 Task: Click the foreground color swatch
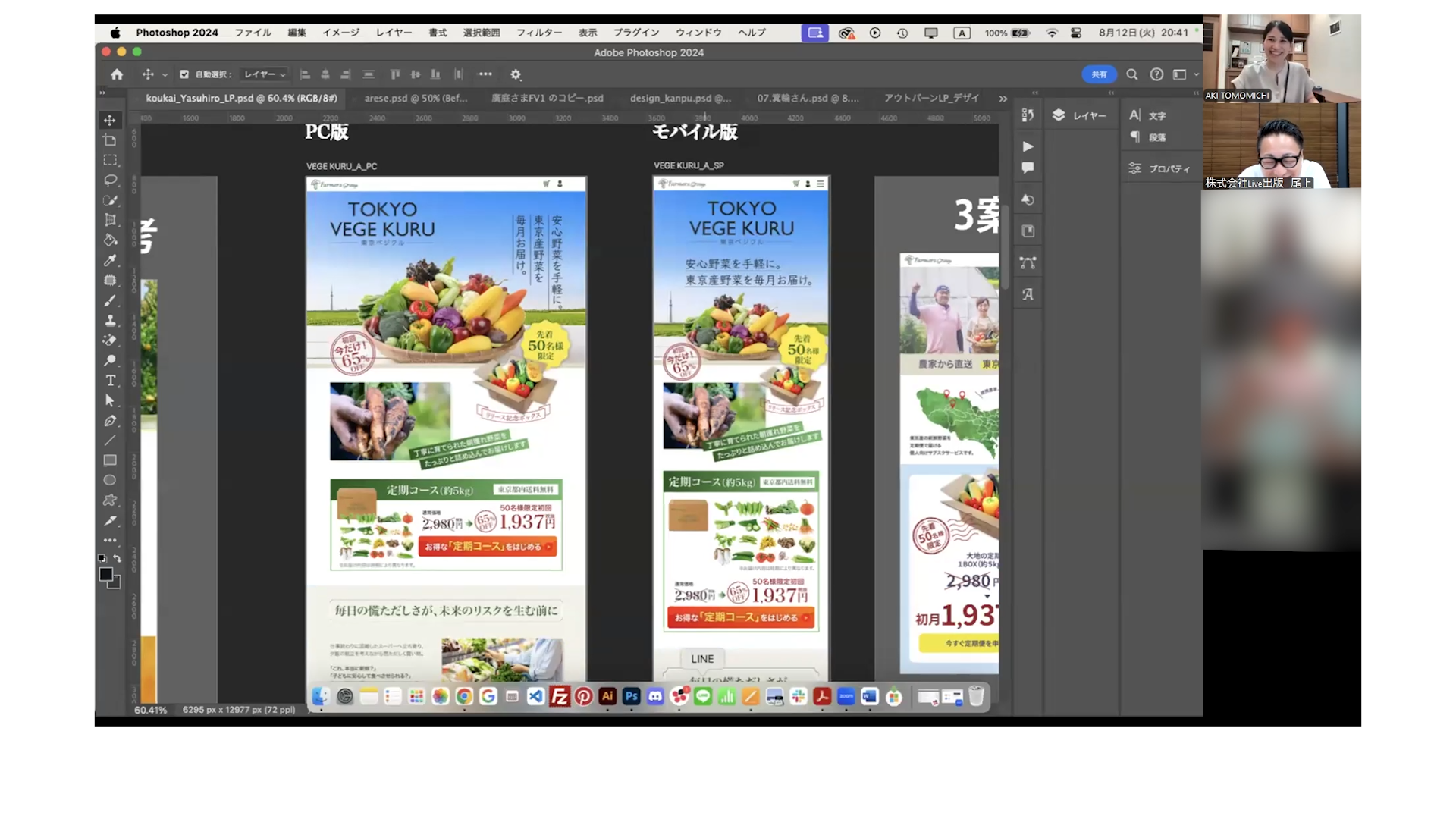(x=106, y=574)
